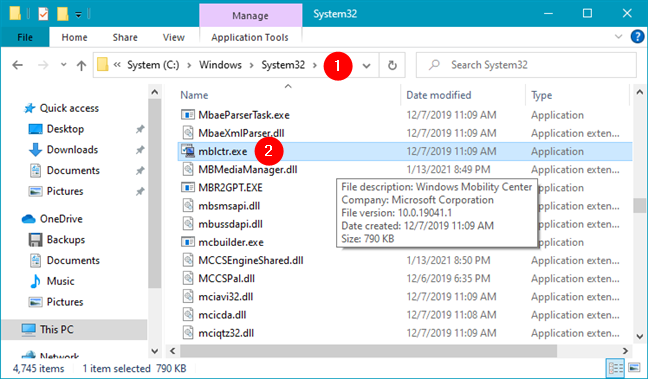Image resolution: width=648 pixels, height=379 pixels.
Task: Click the folder icon in the address bar
Action: (102, 65)
